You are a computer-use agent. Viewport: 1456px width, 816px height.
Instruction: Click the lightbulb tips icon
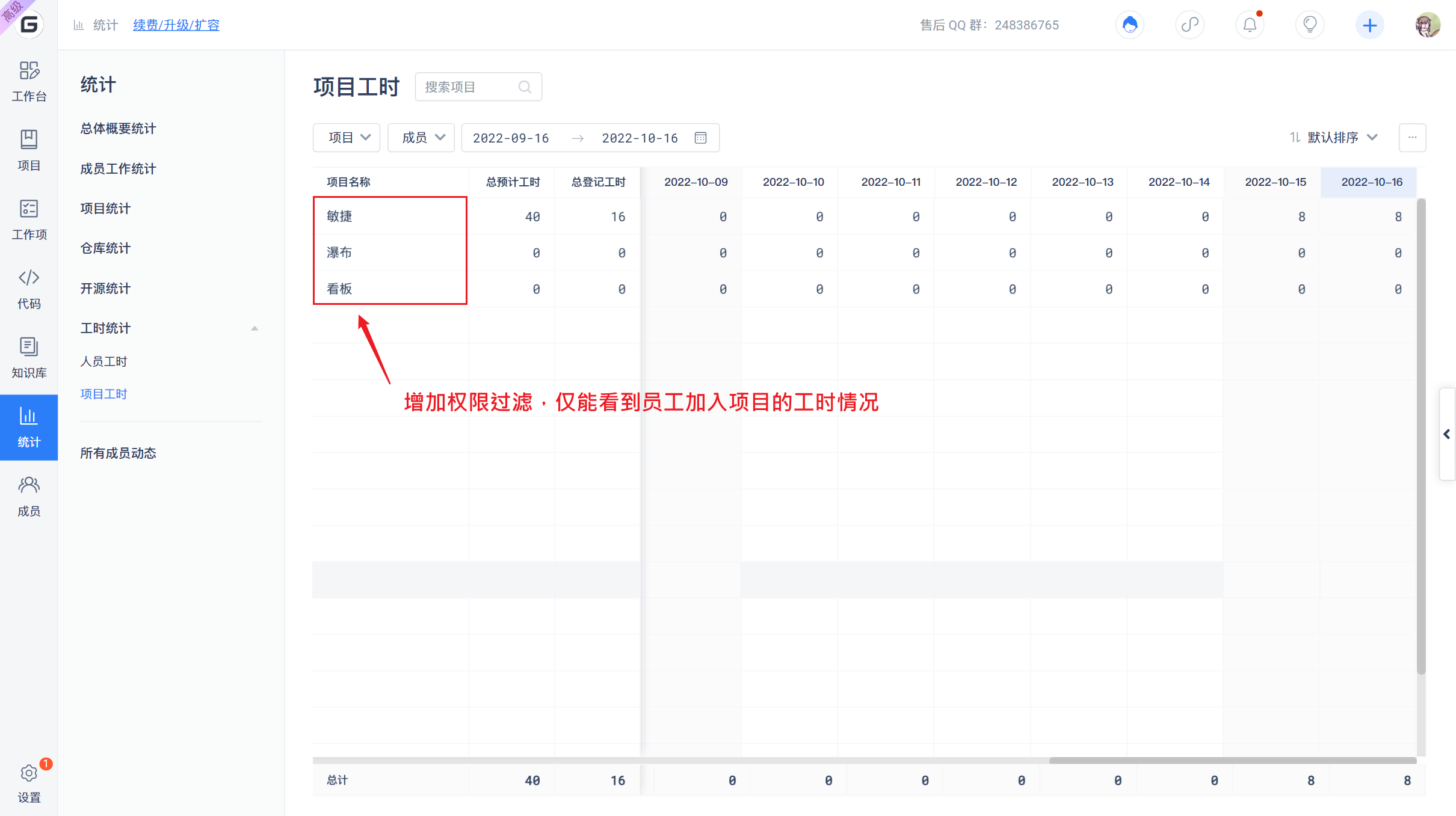(x=1310, y=25)
